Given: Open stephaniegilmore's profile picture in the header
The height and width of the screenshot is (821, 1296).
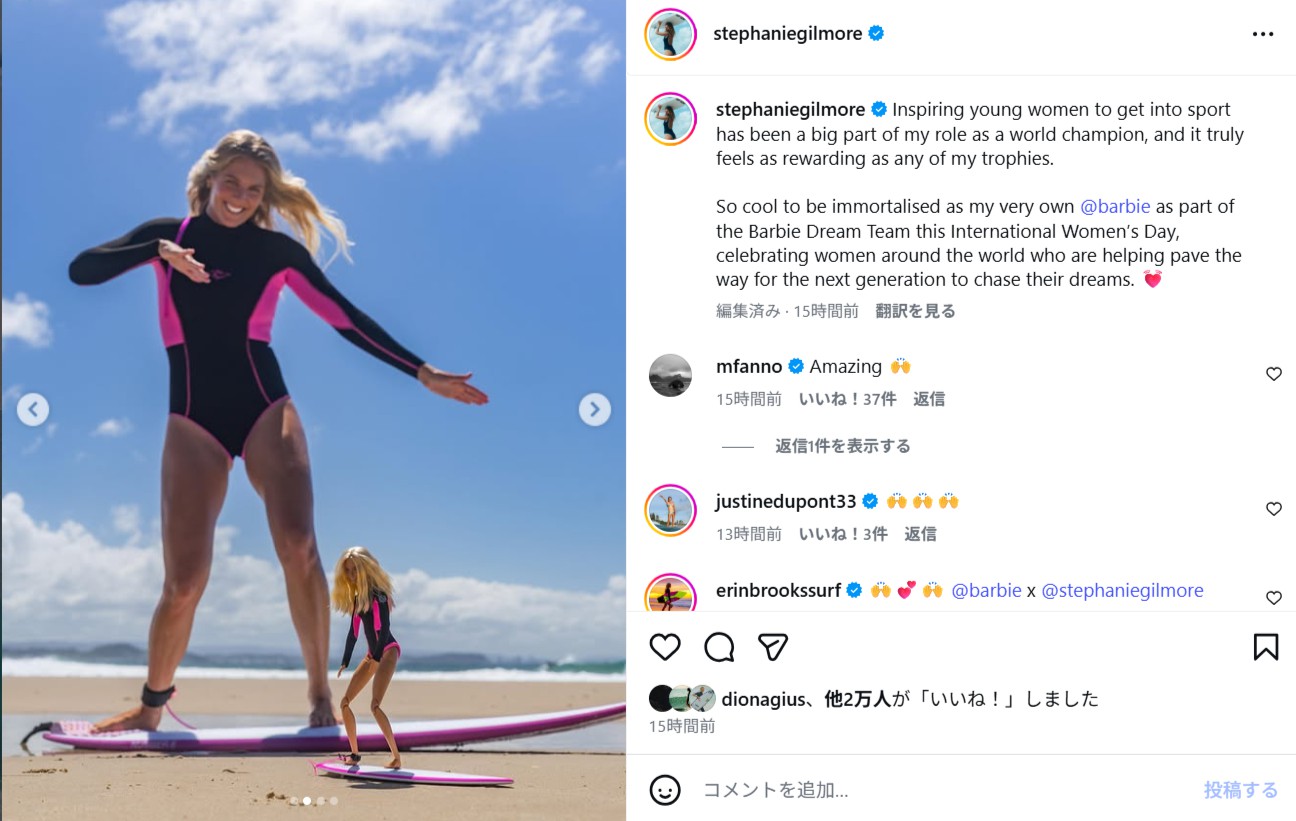Looking at the screenshot, I should (x=670, y=34).
